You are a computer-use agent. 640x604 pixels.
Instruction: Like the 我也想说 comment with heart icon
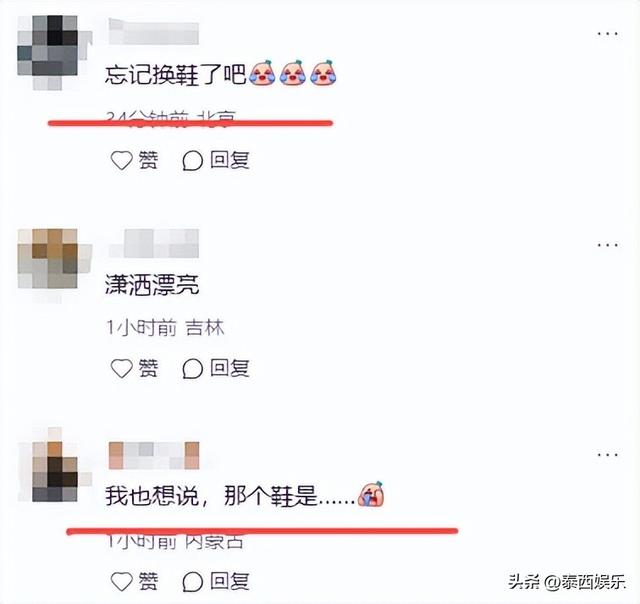point(122,581)
